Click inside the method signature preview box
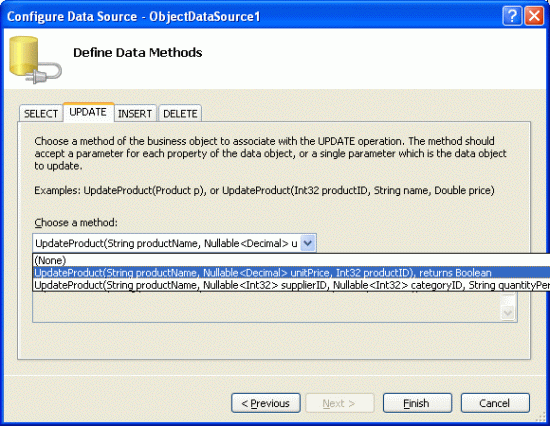 coord(267,307)
